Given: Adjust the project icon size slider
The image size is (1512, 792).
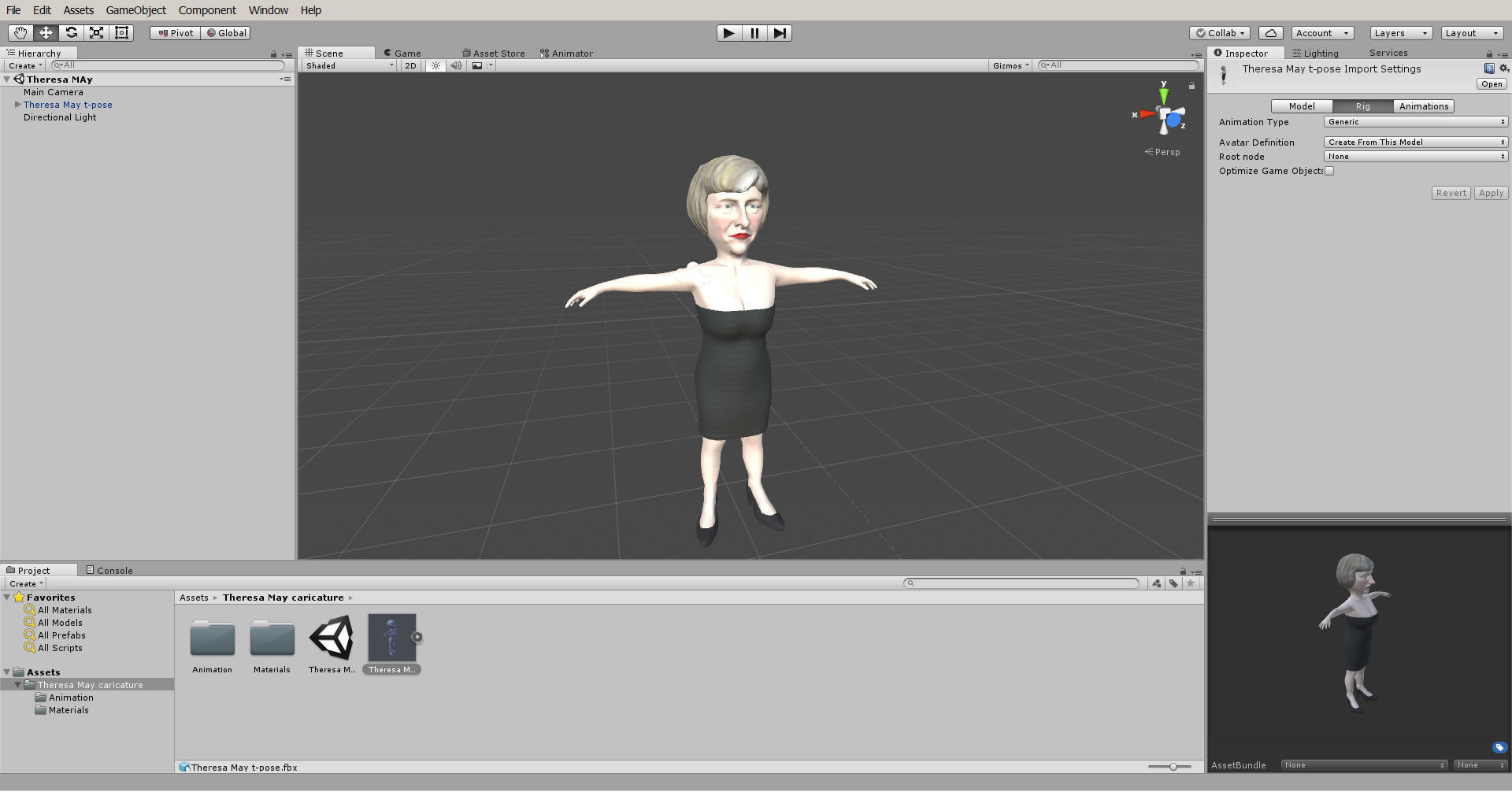Looking at the screenshot, I should point(1173,767).
